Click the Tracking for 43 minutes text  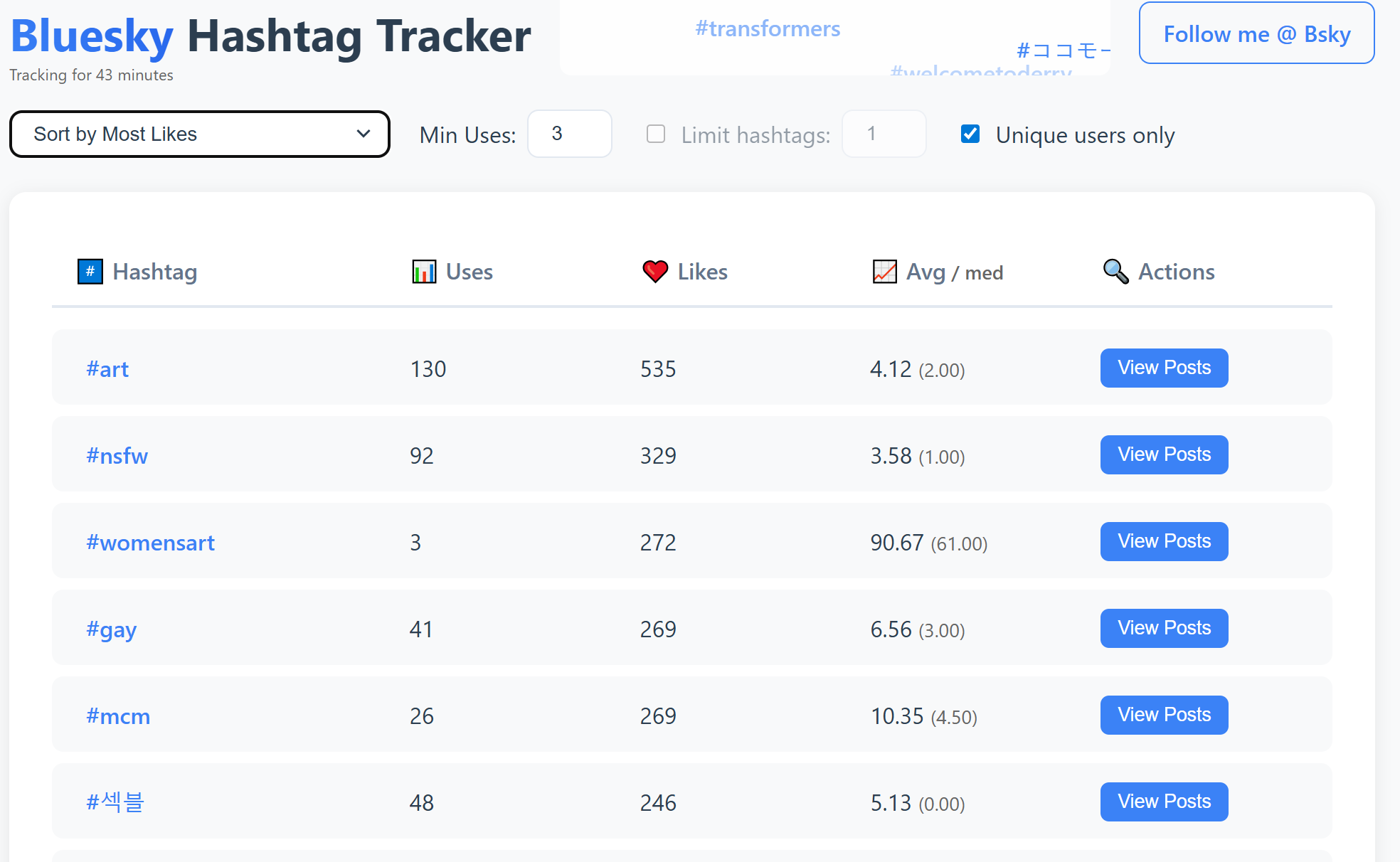click(x=91, y=75)
